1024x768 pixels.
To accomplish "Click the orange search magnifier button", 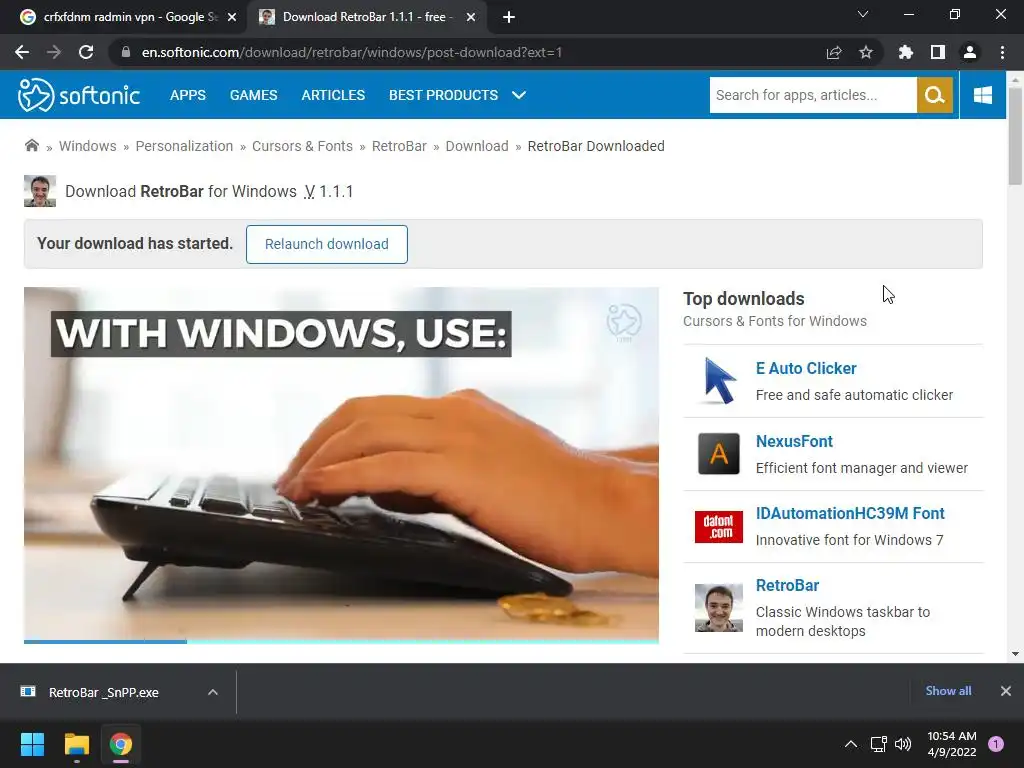I will point(935,95).
